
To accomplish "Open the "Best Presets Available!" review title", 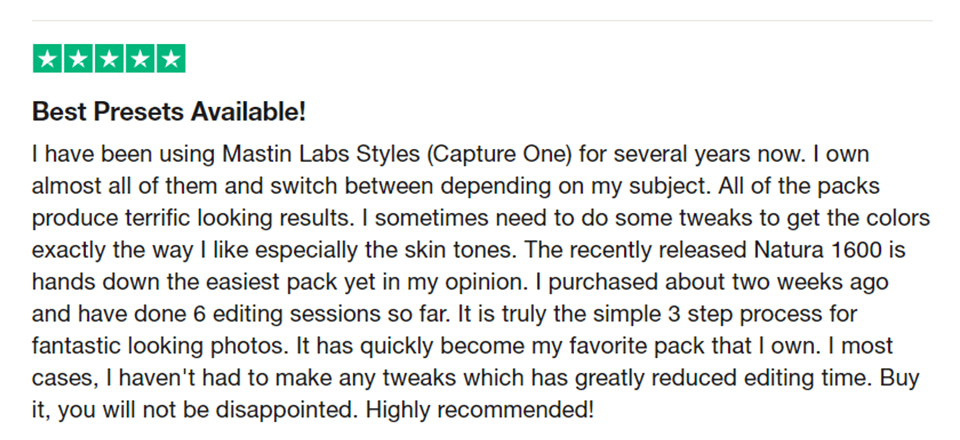I will [x=169, y=111].
